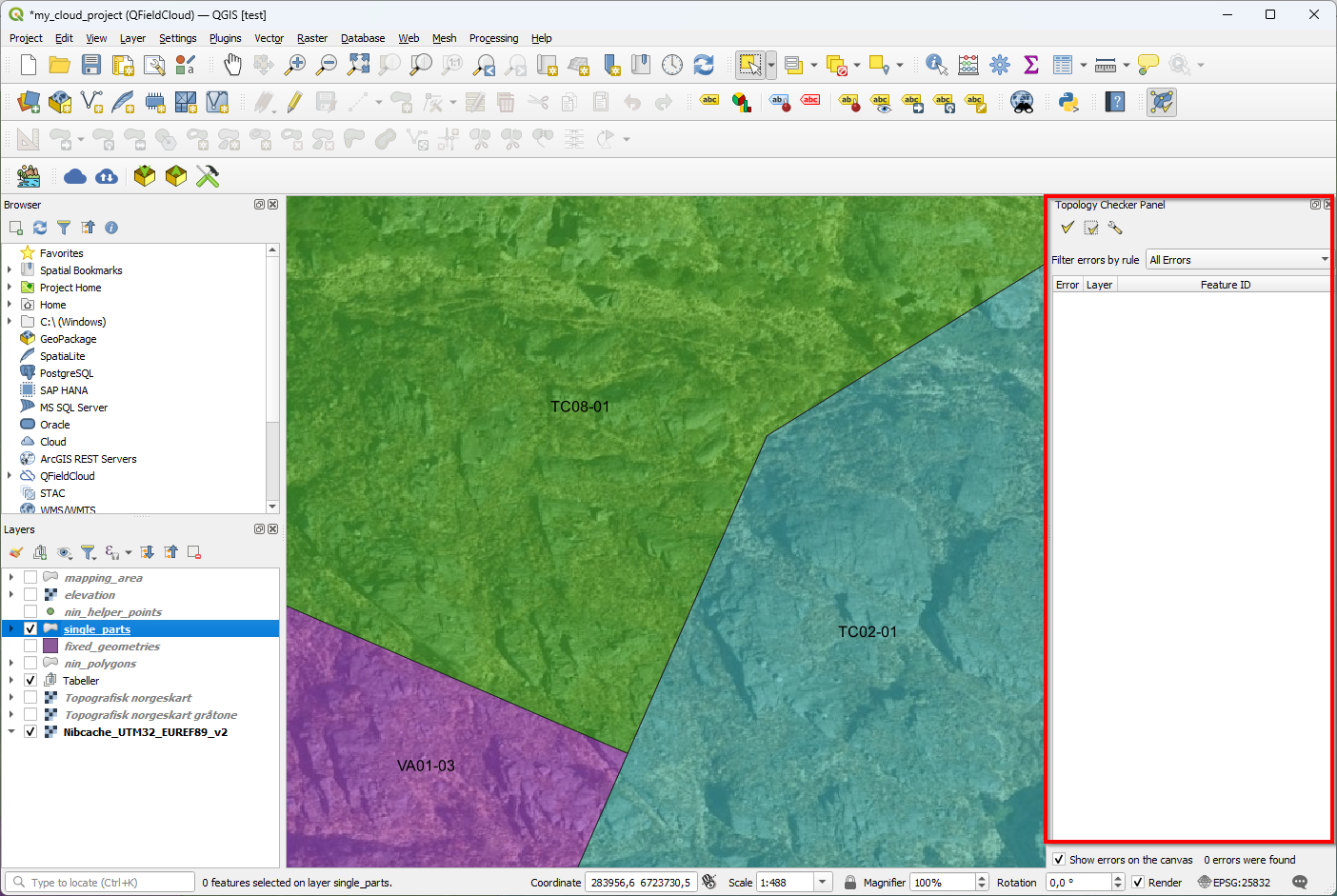Image resolution: width=1337 pixels, height=896 pixels.
Task: Click the Feature ID column header
Action: (1225, 285)
